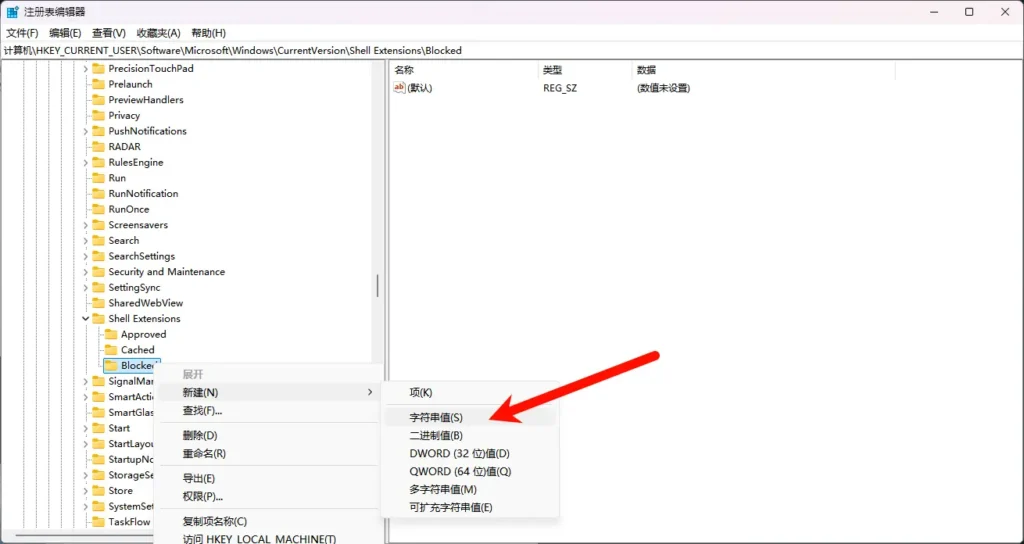Click the Prelaunch folder icon
The width and height of the screenshot is (1024, 544).
pyautogui.click(x=98, y=84)
